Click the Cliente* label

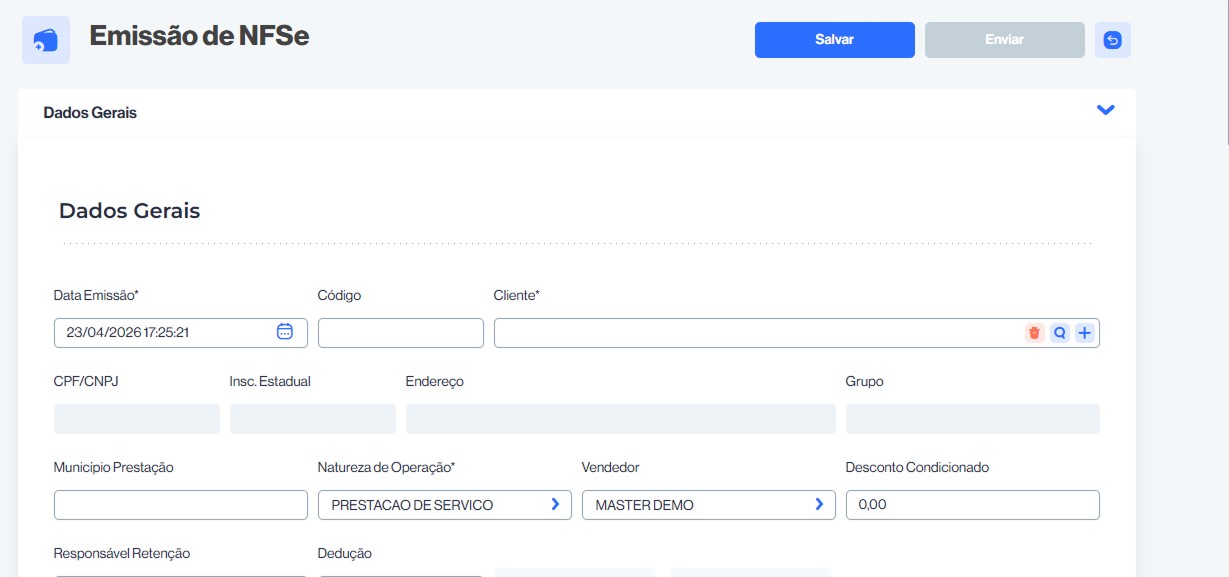tap(517, 295)
